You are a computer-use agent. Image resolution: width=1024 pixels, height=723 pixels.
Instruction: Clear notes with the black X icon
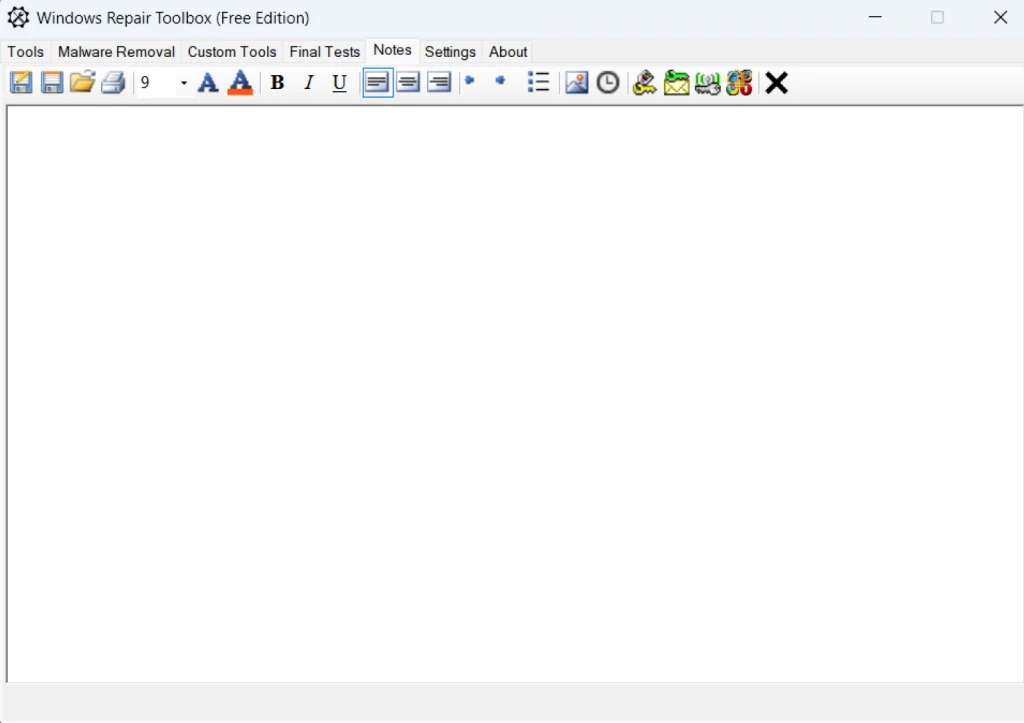click(x=777, y=83)
